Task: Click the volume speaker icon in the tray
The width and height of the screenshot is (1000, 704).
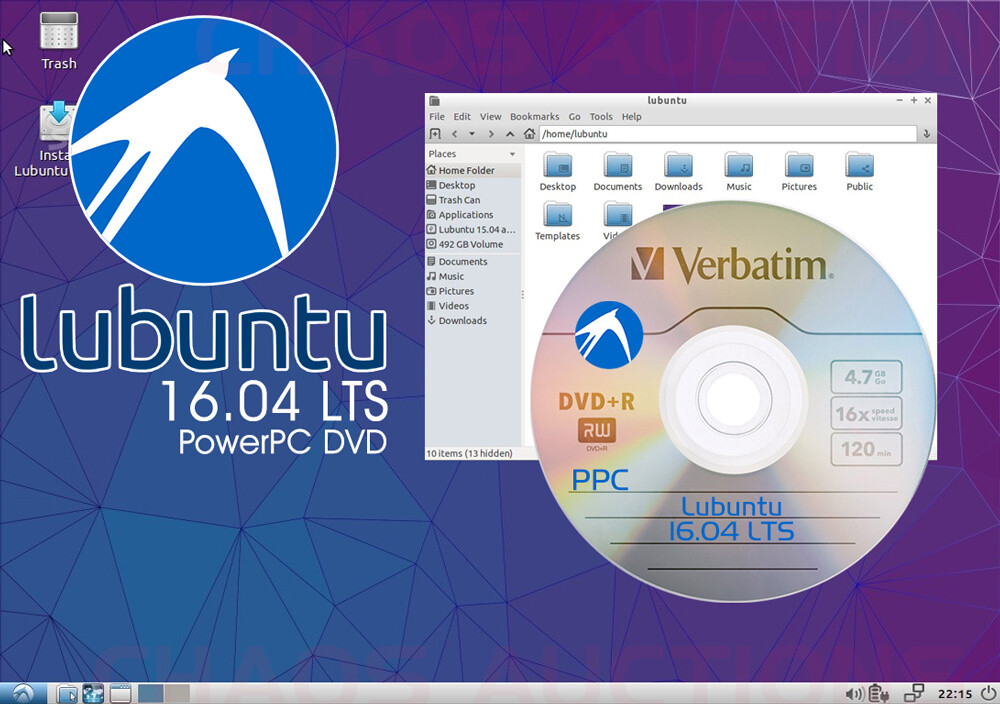Action: [853, 691]
